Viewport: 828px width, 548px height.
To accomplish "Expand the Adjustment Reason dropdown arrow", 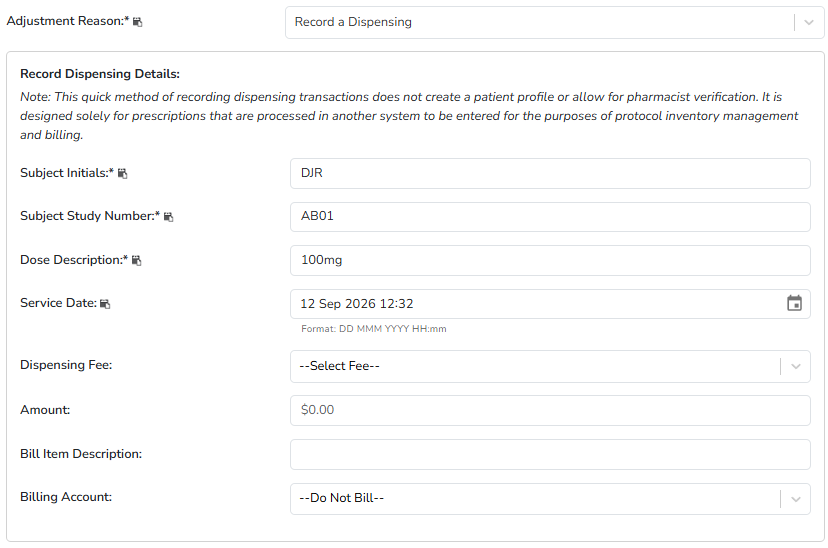I will [808, 22].
